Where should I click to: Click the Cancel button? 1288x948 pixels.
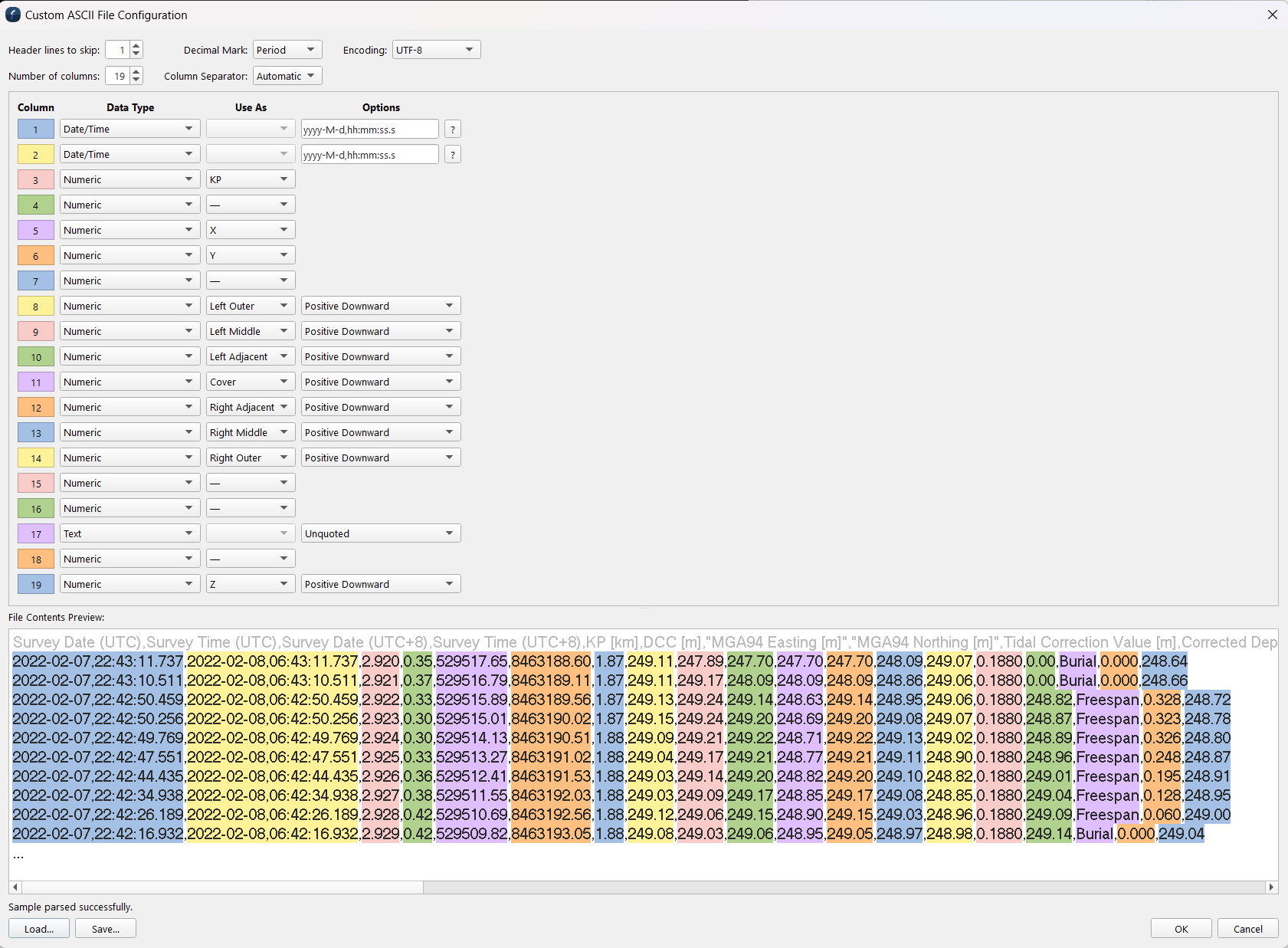click(x=1247, y=928)
